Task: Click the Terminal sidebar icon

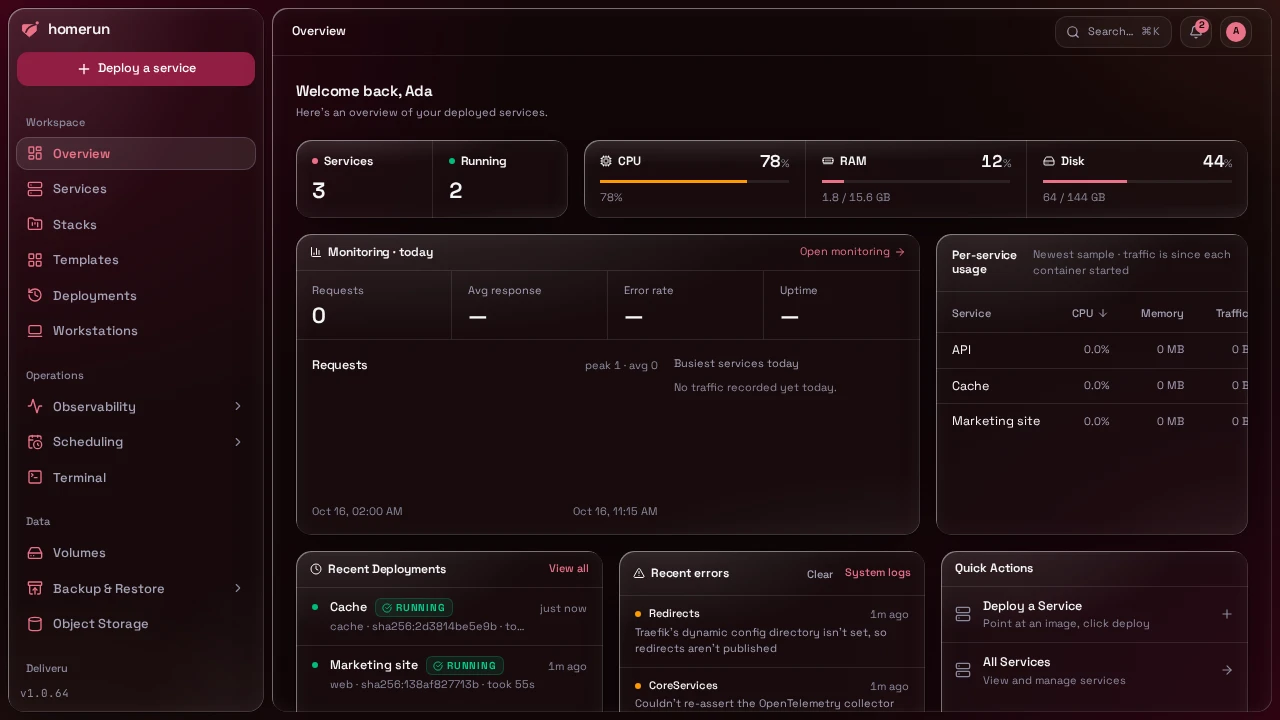Action: (35, 477)
